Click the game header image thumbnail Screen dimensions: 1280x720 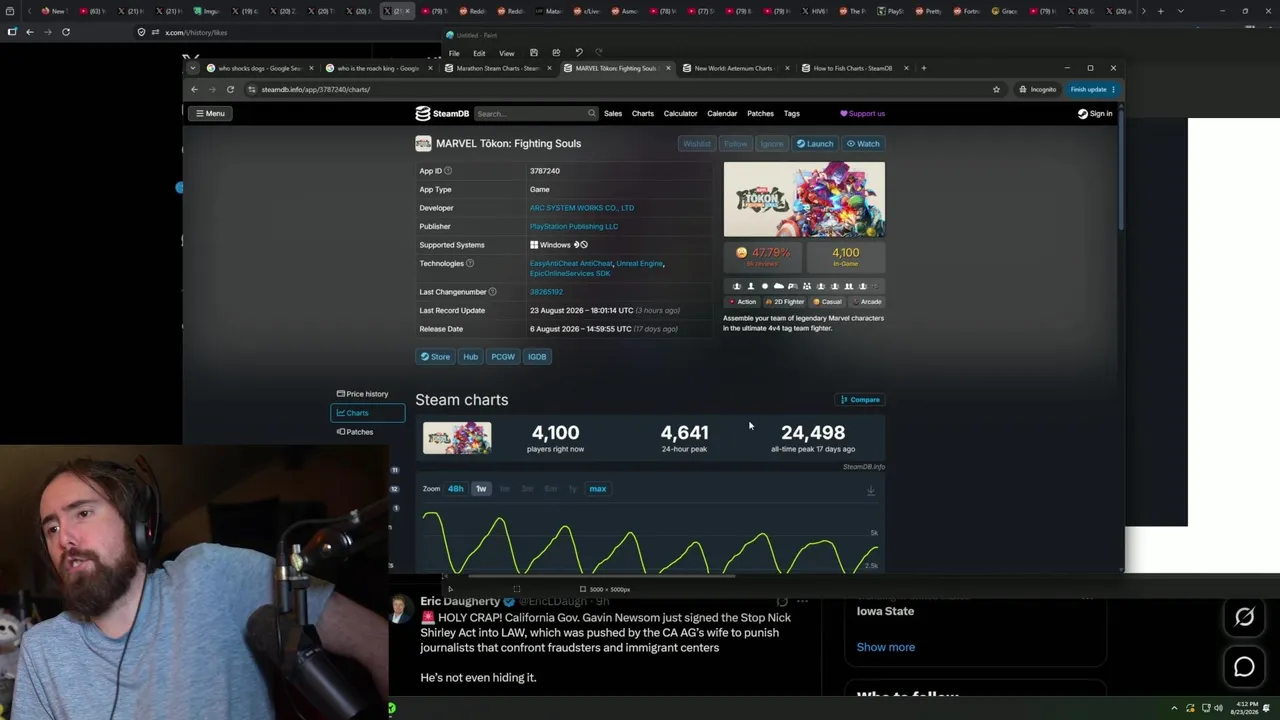point(804,200)
